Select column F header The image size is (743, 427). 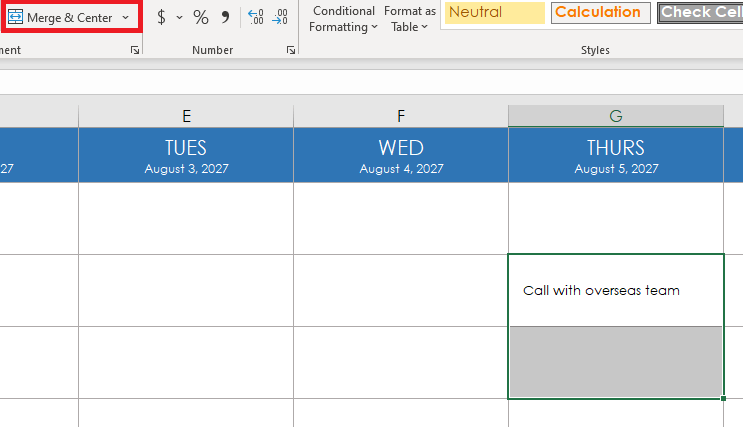coord(401,116)
